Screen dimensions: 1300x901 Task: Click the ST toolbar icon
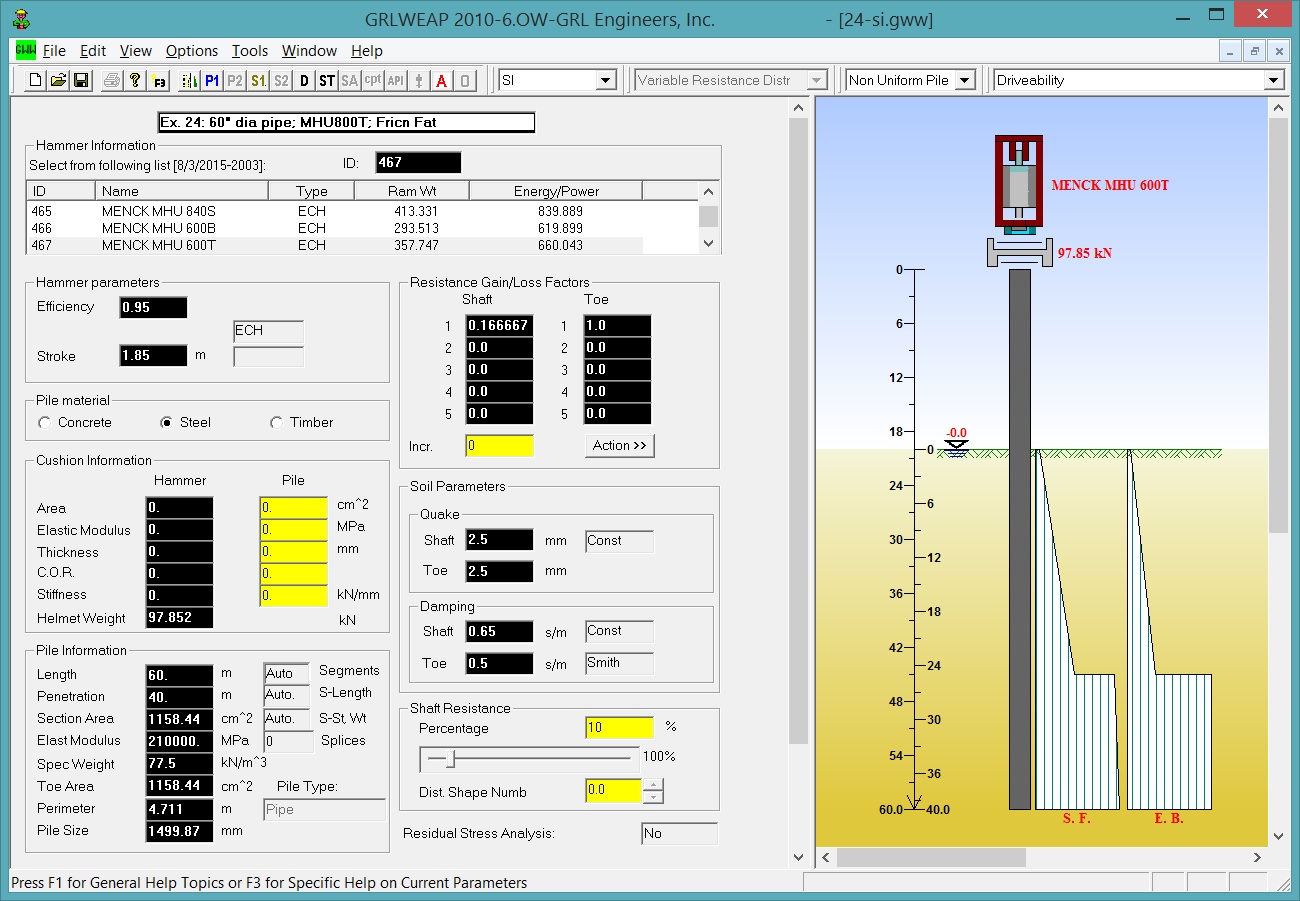coord(327,81)
